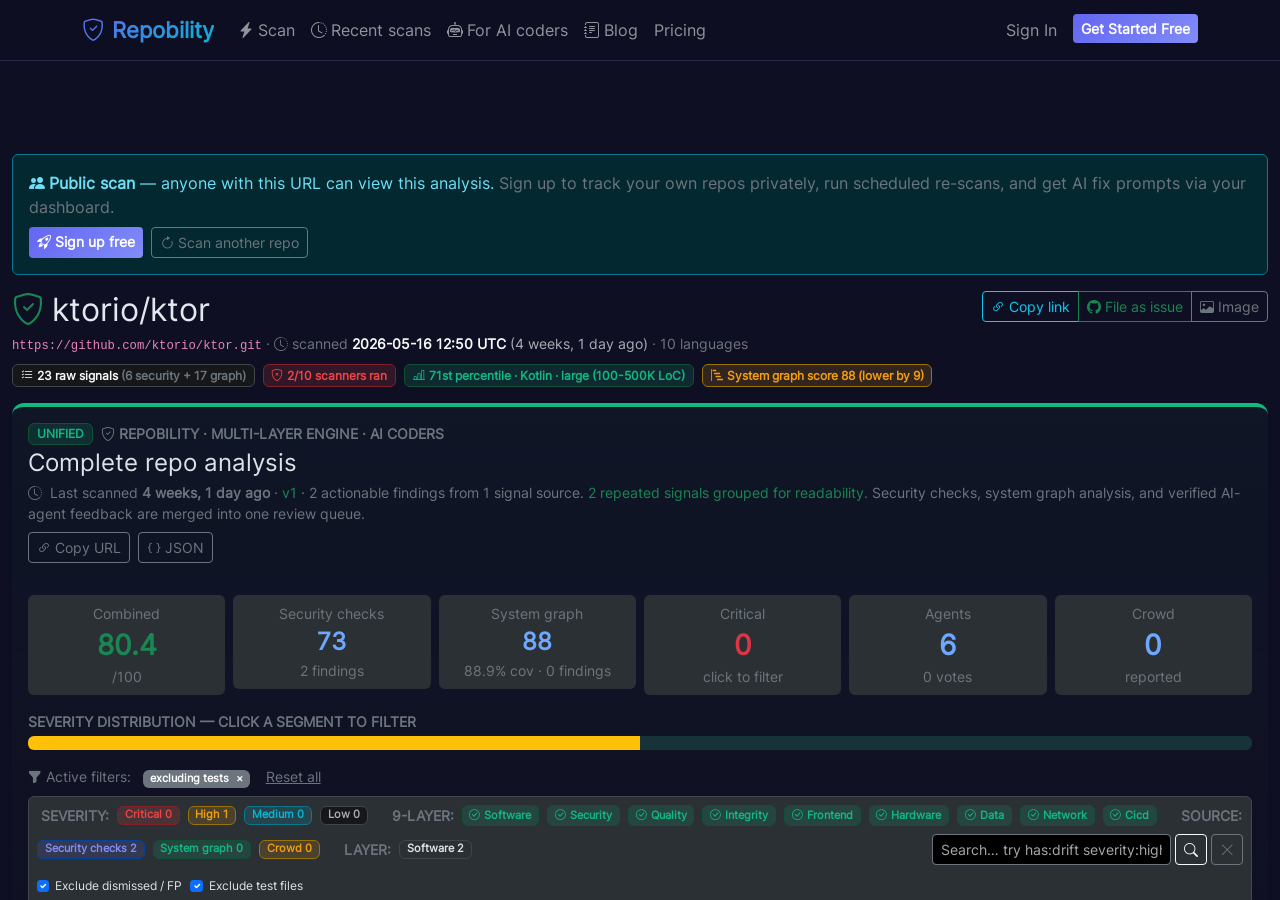Click the yellow segment of severity distribution bar

point(334,743)
